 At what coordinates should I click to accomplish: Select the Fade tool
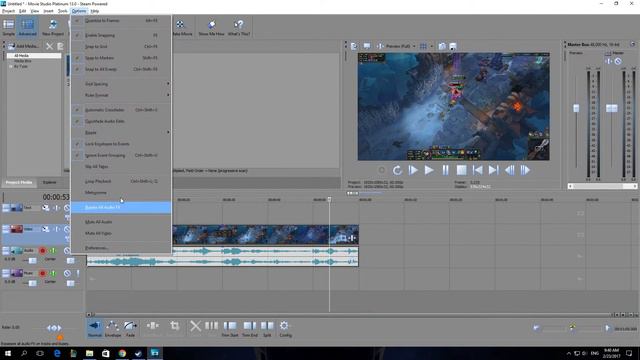click(130, 329)
